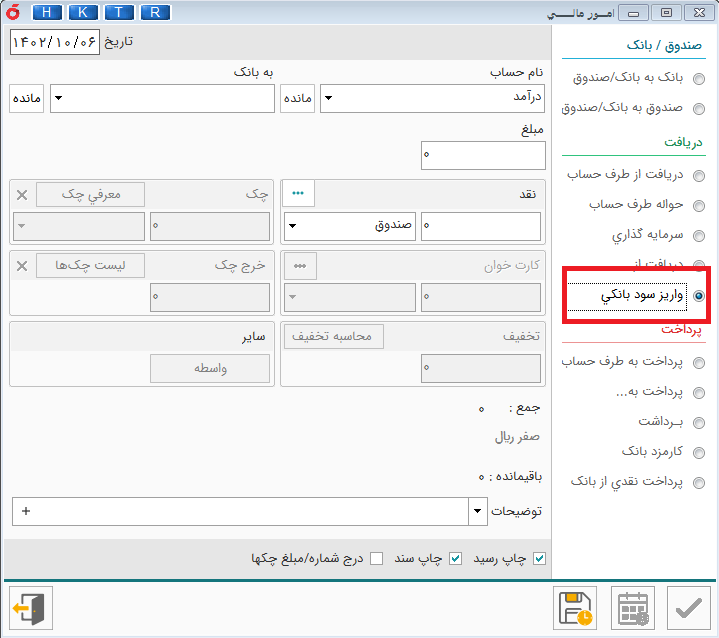
Task: Select واريز سود بانکي radio option
Action: [x=699, y=296]
